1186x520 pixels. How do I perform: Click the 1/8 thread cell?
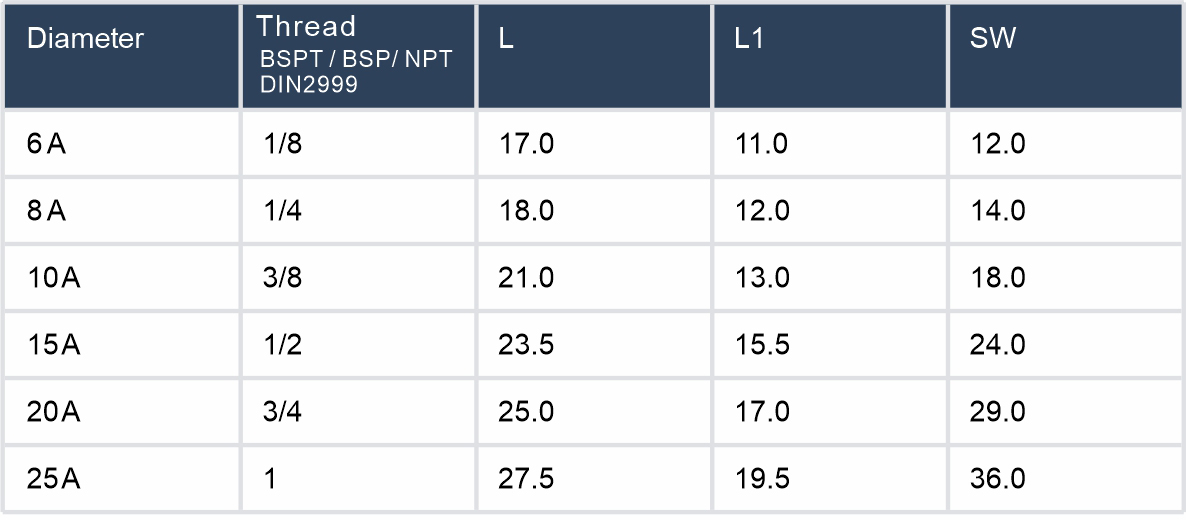(x=282, y=144)
